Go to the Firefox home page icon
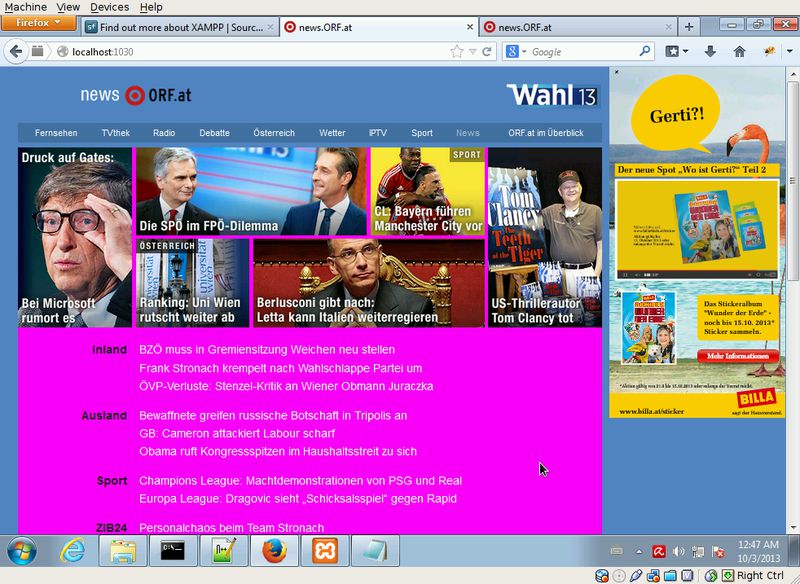This screenshot has height=584, width=800. pos(739,51)
